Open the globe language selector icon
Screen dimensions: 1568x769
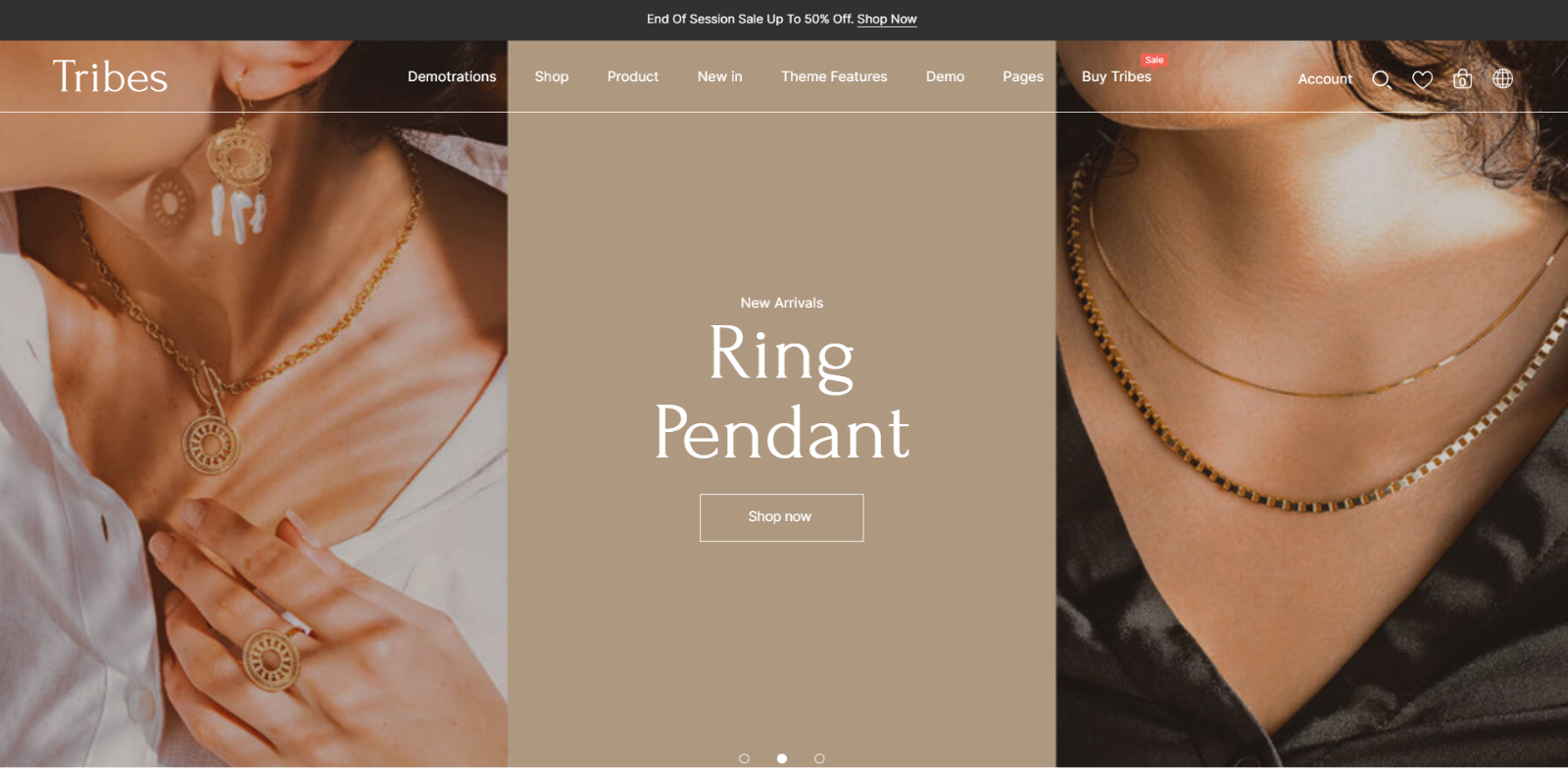(x=1502, y=78)
